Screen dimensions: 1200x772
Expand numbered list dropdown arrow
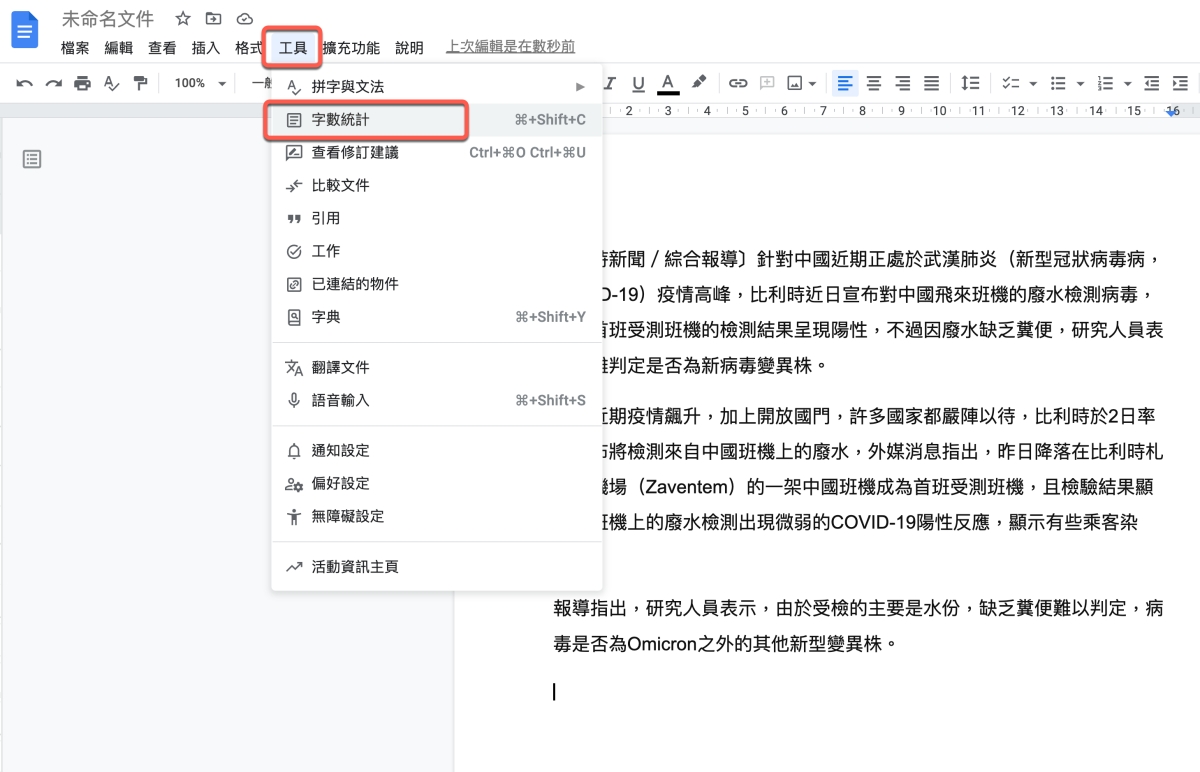coord(1128,83)
